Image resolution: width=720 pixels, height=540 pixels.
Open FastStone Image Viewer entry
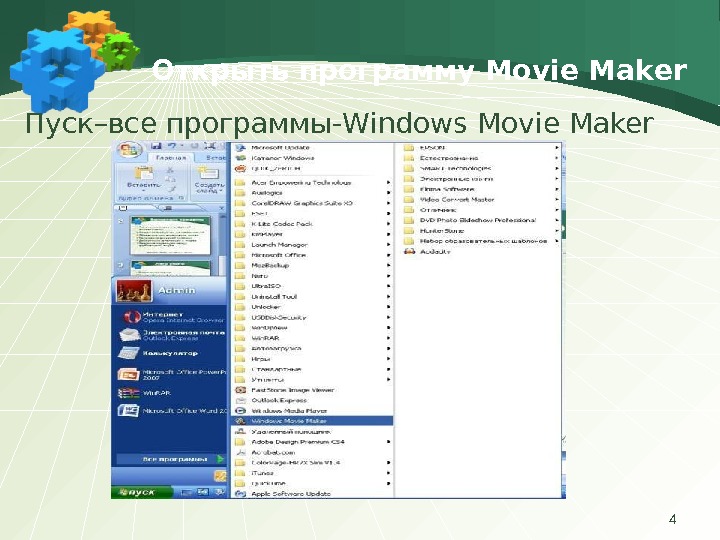click(312, 390)
